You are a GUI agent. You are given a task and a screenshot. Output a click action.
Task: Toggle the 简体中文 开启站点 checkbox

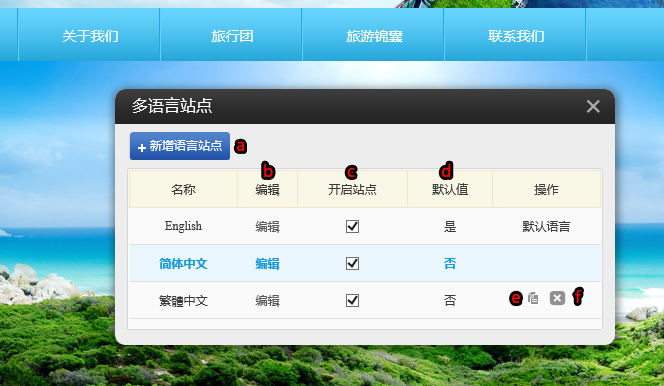352,264
